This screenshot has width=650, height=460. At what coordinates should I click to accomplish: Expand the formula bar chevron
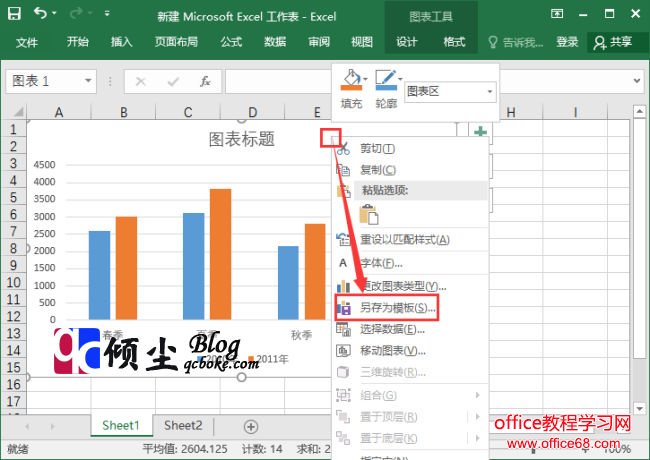(637, 80)
